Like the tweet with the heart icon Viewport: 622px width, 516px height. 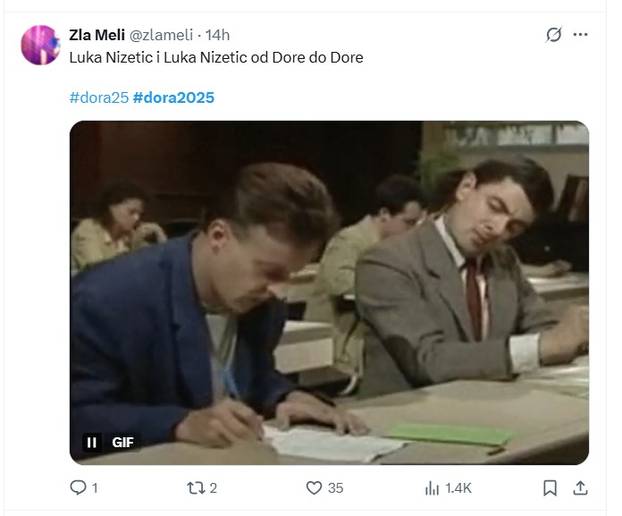(x=314, y=488)
